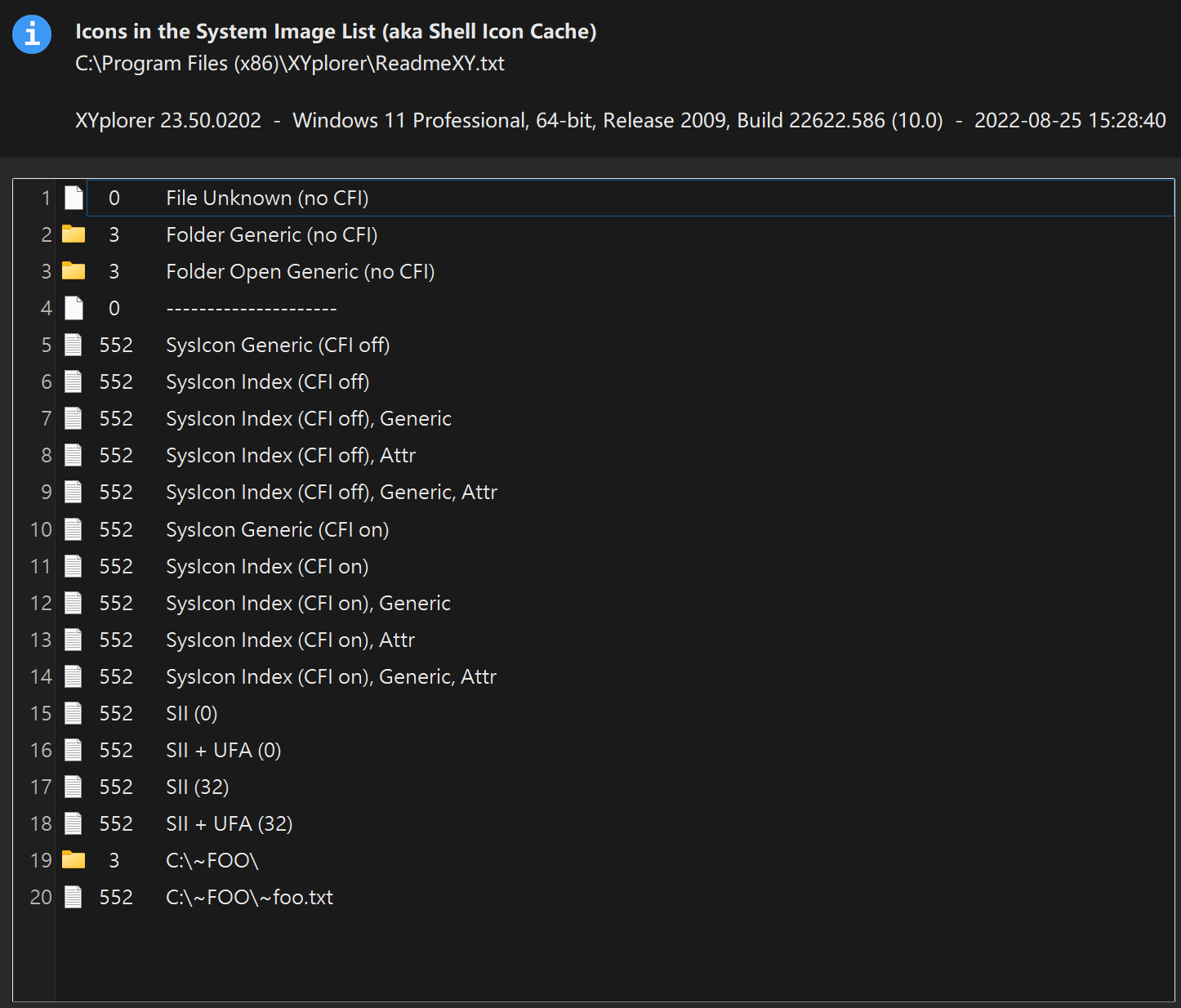Click the folder icon for Folder Open Generic
This screenshot has height=1008, width=1181.
pos(74,271)
